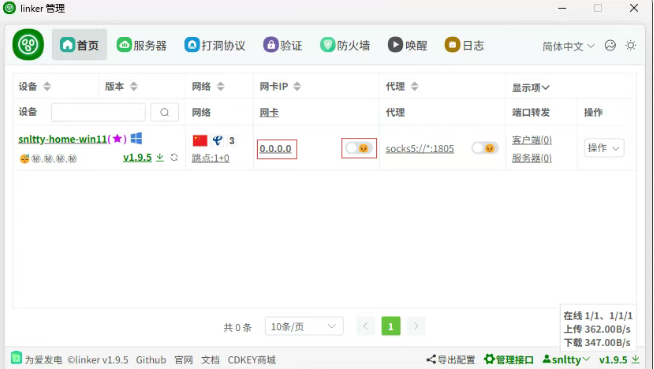Toggle the socks5 proxy switch
Image resolution: width=654 pixels, height=369 pixels.
point(485,148)
